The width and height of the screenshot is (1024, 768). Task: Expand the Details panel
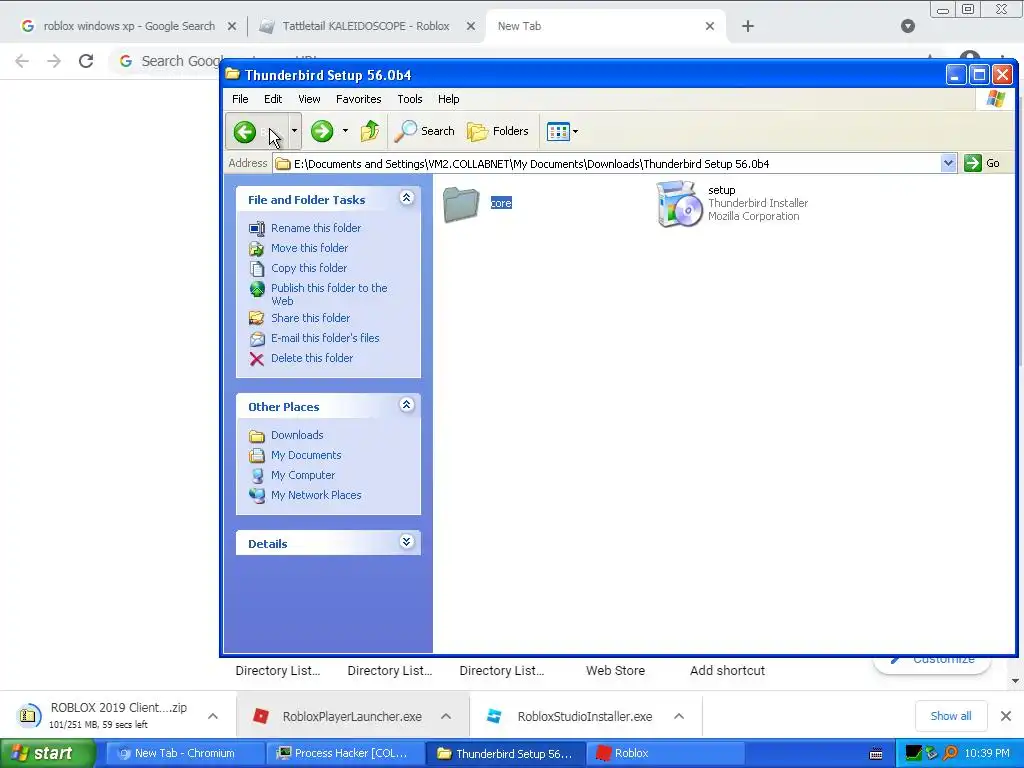pyautogui.click(x=406, y=542)
